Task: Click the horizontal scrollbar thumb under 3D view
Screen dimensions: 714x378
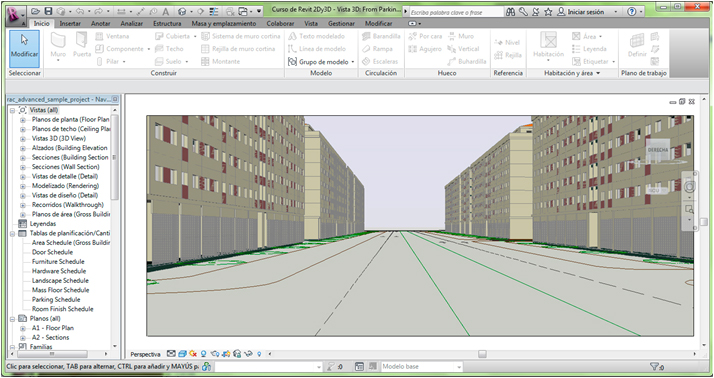Action: click(x=482, y=354)
